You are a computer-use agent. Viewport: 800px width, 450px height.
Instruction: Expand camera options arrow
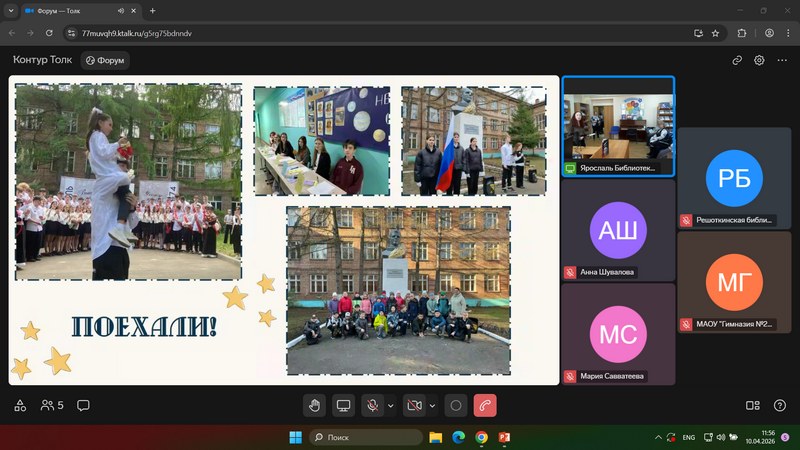point(432,405)
